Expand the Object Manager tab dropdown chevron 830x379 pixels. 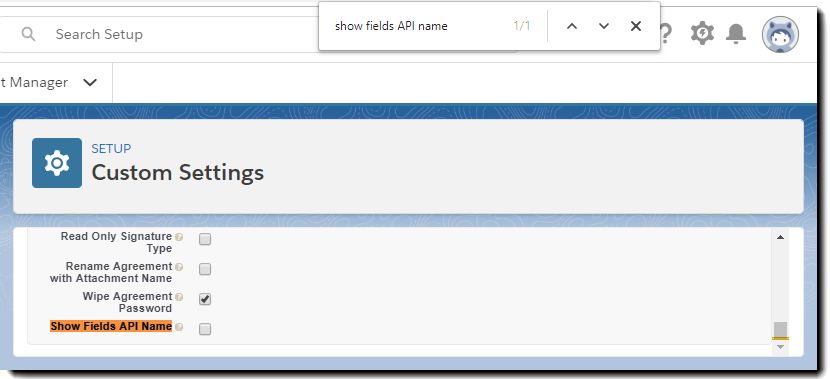tap(90, 83)
